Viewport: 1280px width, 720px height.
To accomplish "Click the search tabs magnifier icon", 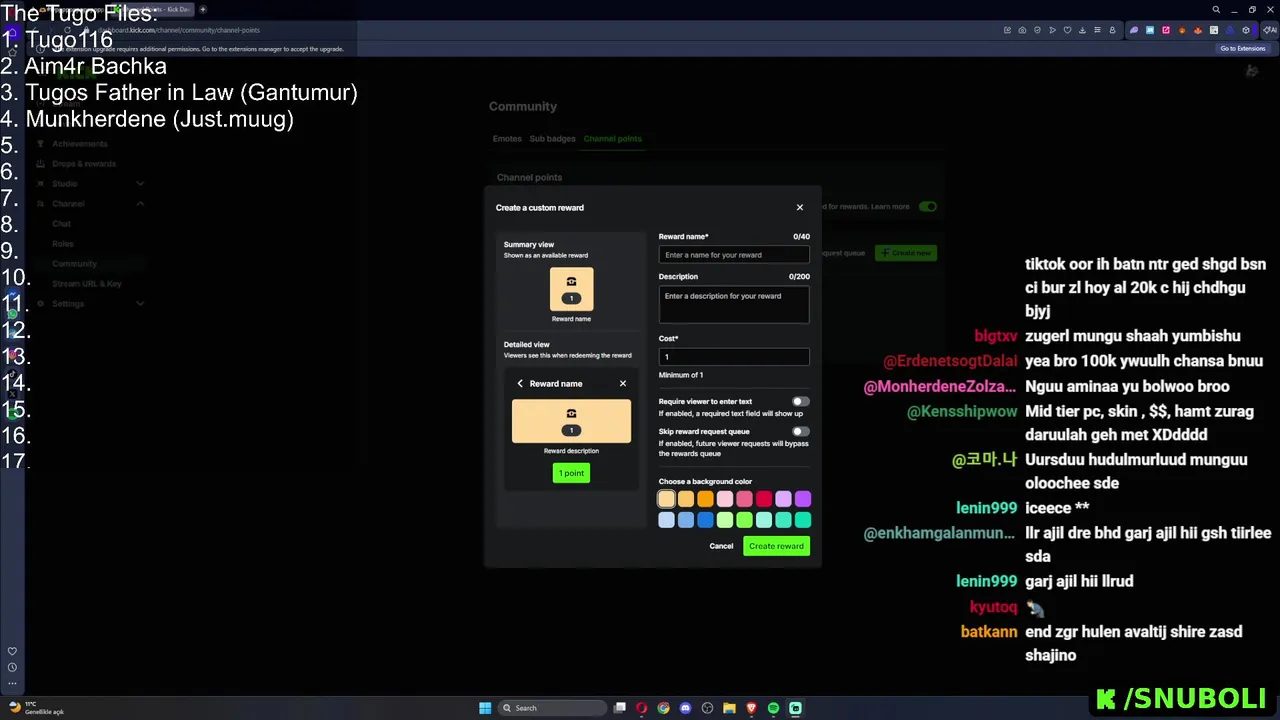I will pos(1216,10).
